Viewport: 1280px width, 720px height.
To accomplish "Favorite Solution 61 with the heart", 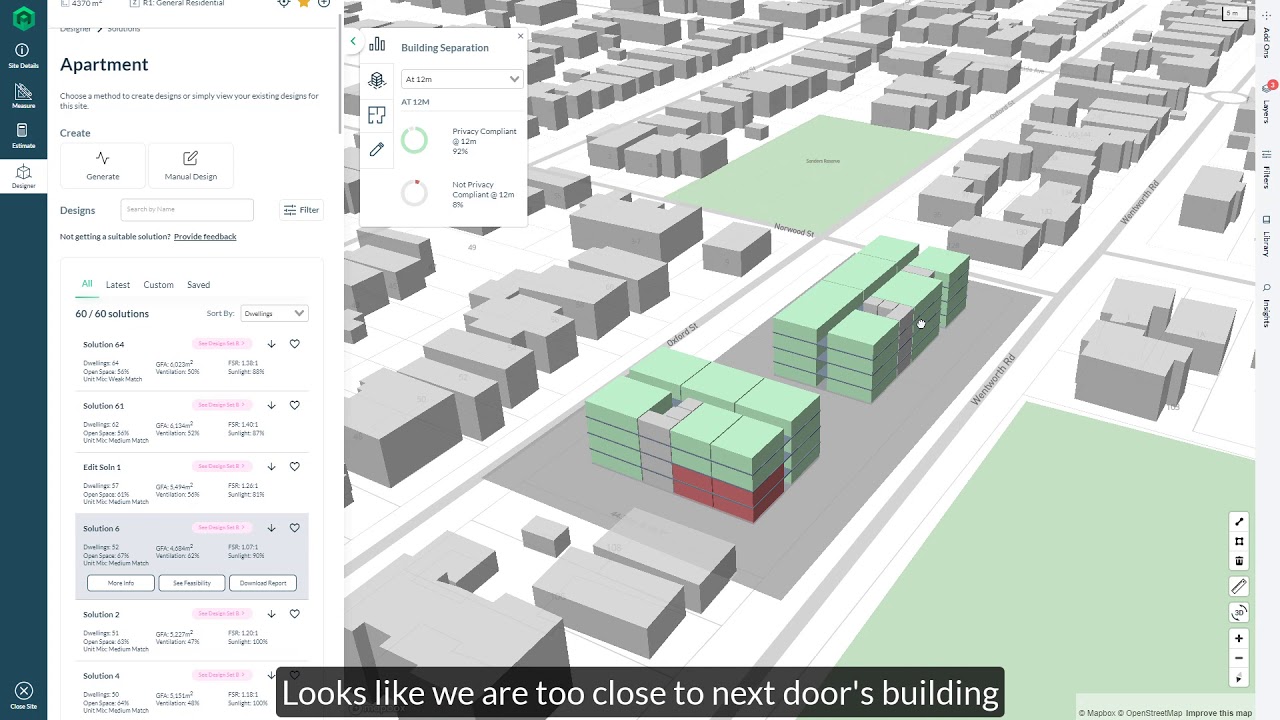I will pos(295,405).
